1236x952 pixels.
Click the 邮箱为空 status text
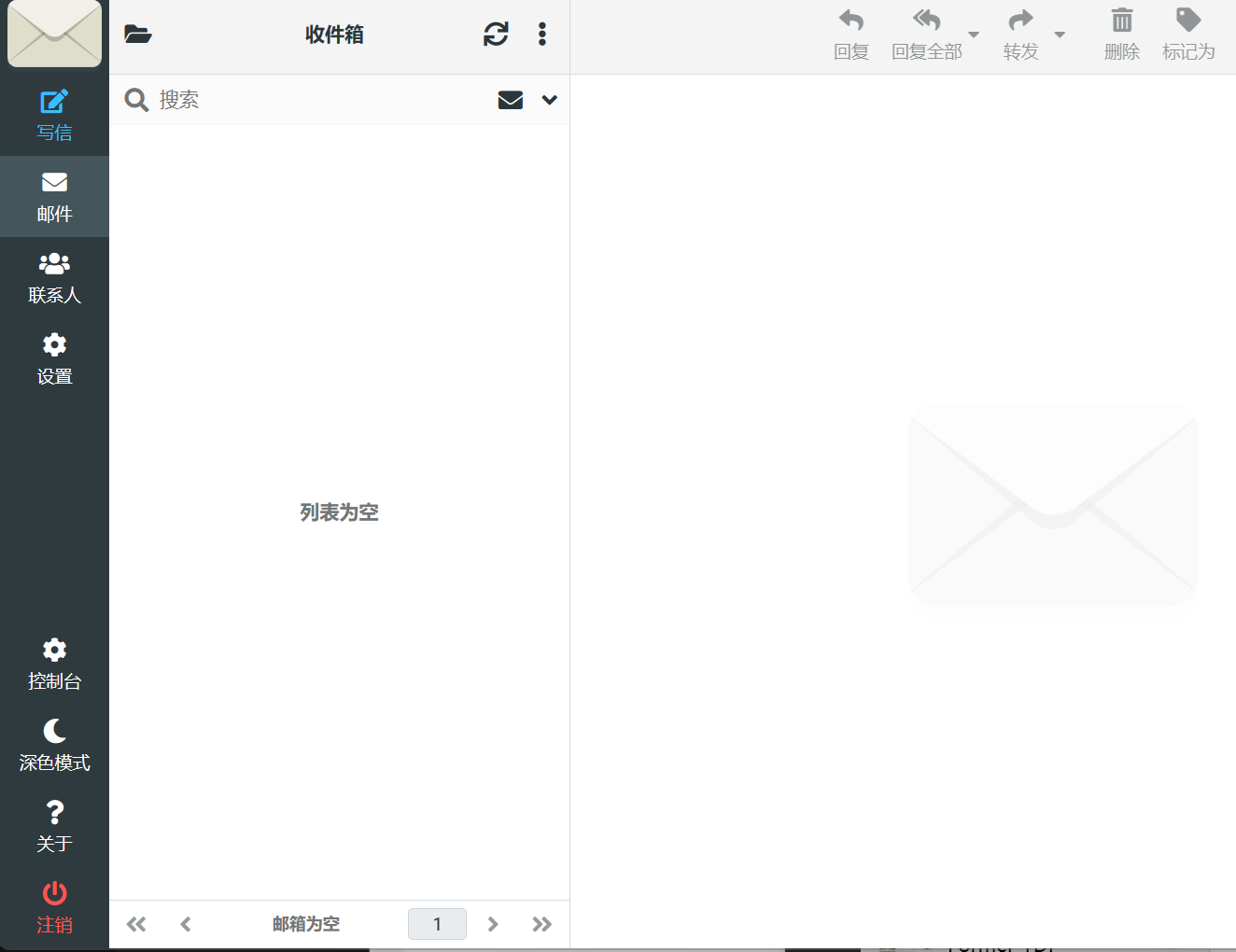(x=306, y=924)
